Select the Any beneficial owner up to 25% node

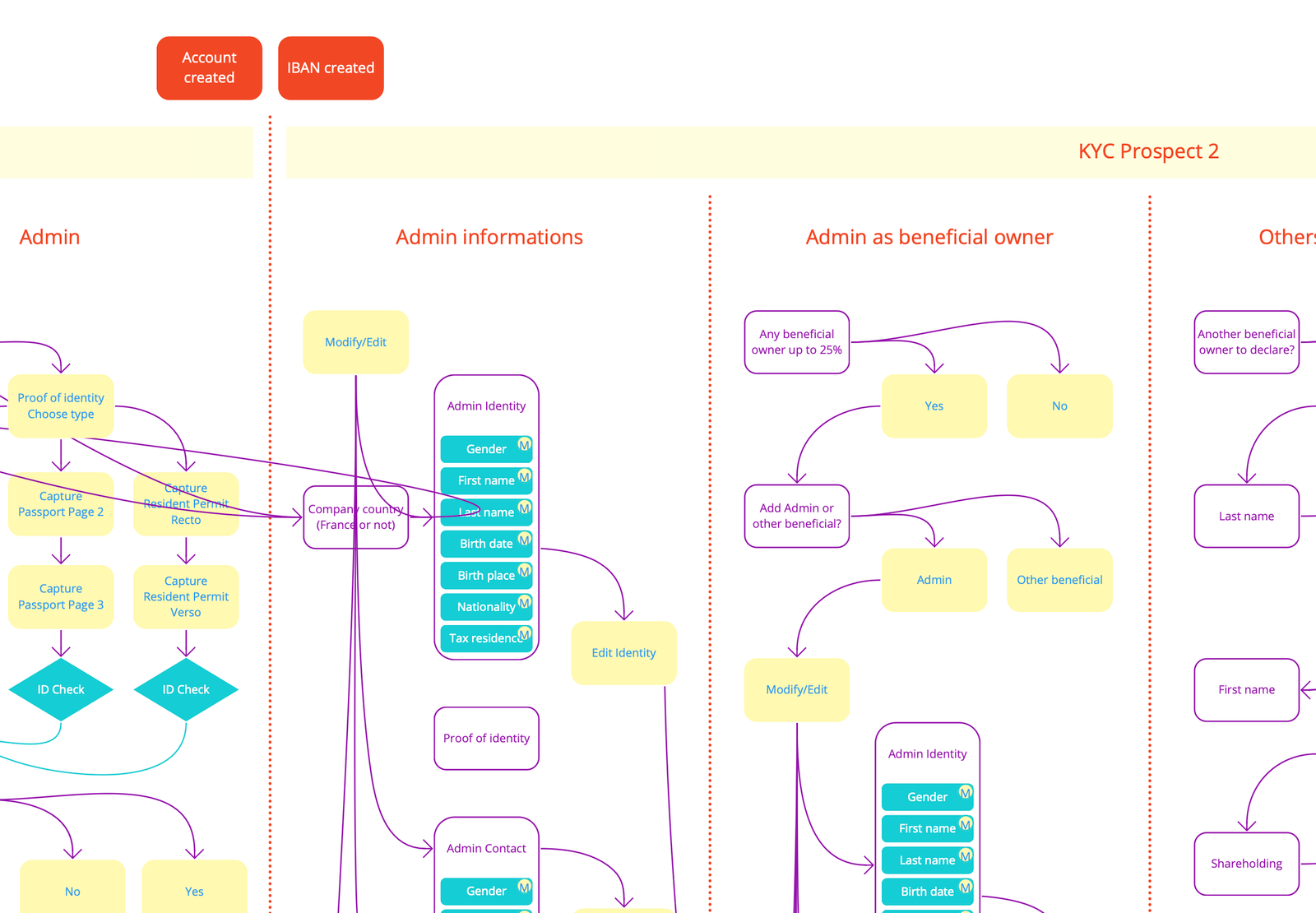[797, 342]
